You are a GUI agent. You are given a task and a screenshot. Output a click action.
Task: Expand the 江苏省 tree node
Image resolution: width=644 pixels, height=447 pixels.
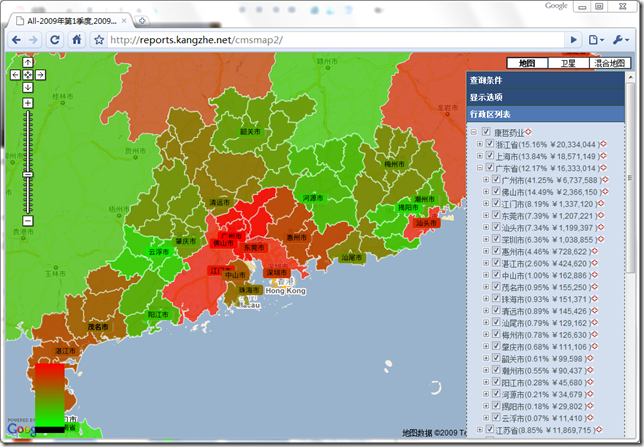pyautogui.click(x=480, y=430)
